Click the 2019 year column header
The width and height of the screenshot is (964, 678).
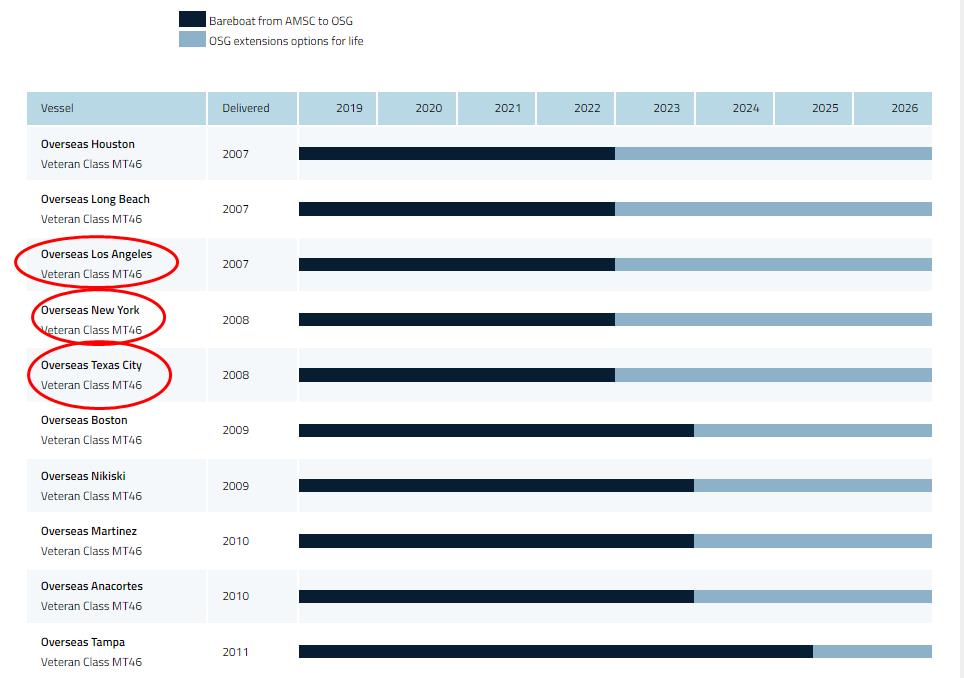(x=338, y=108)
